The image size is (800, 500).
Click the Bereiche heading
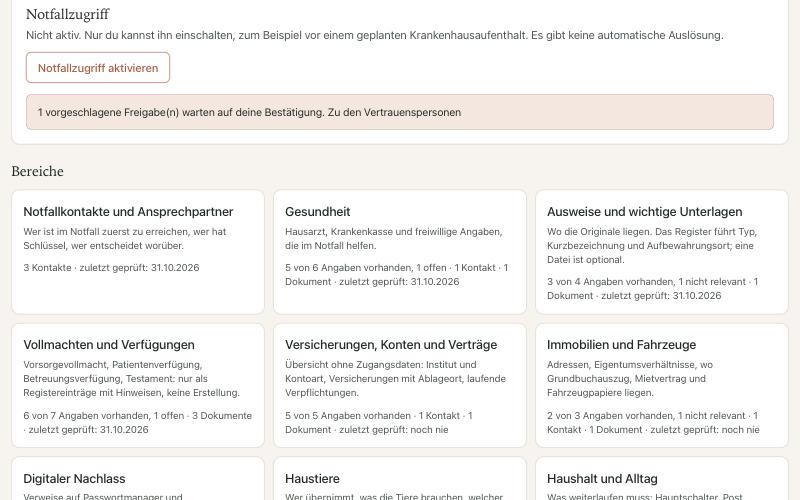(38, 171)
